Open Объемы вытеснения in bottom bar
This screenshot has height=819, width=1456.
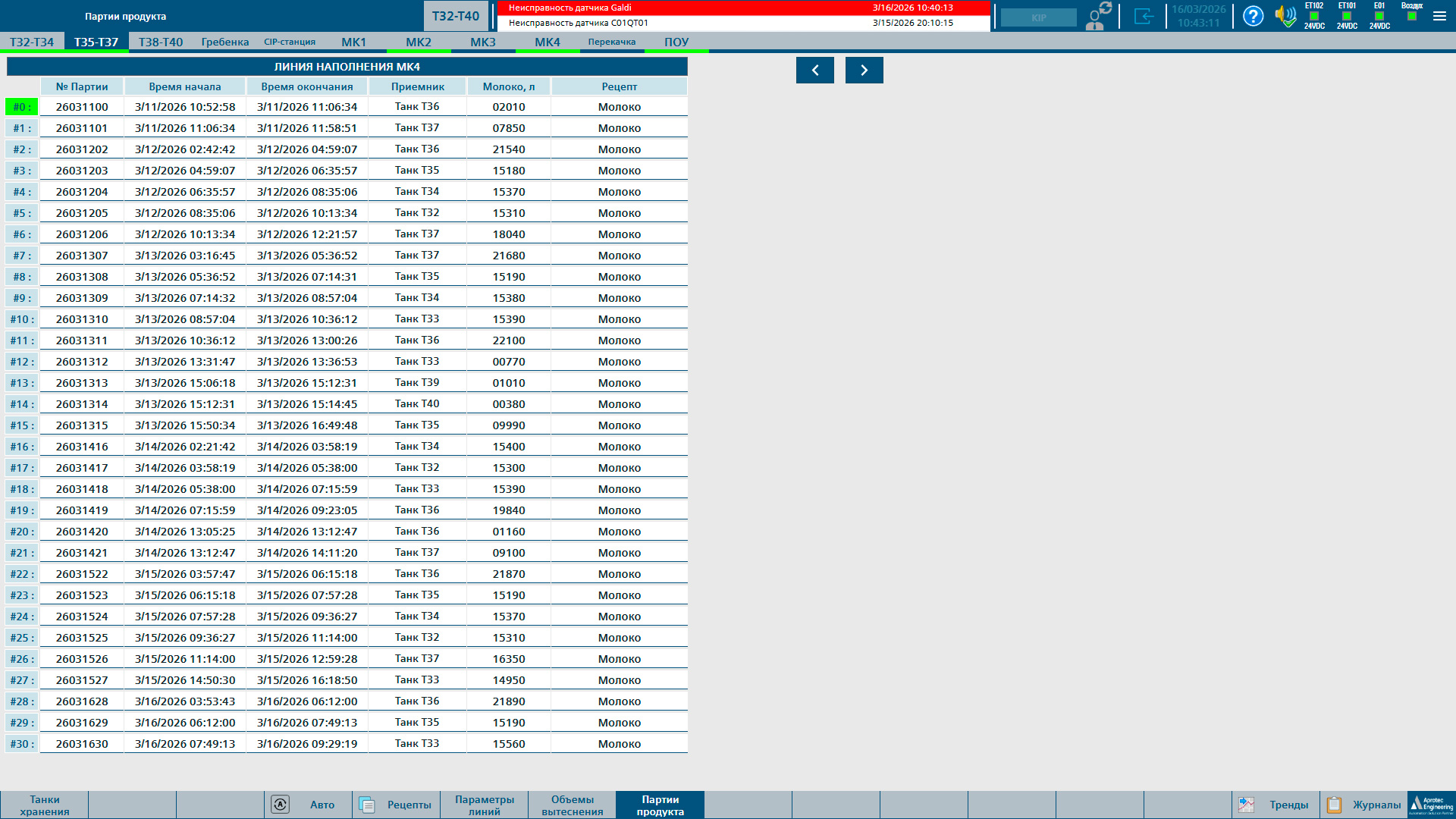point(573,805)
